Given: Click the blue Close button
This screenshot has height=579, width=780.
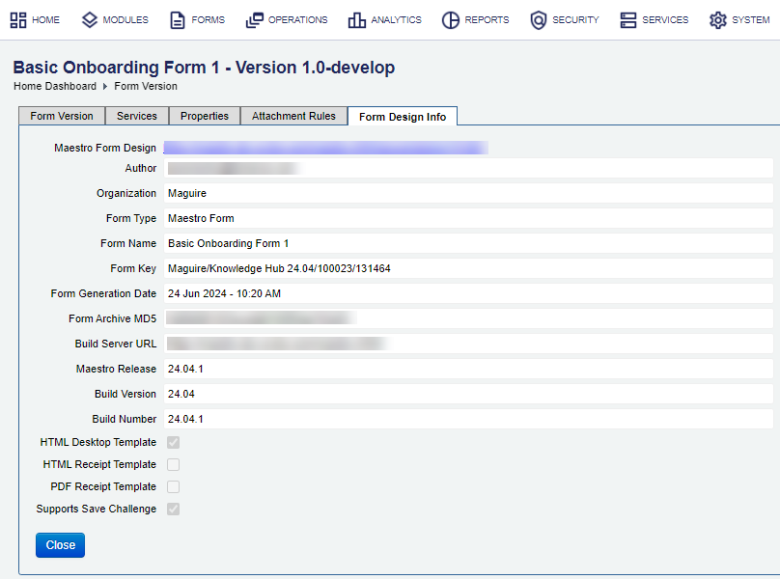Looking at the screenshot, I should [x=60, y=545].
